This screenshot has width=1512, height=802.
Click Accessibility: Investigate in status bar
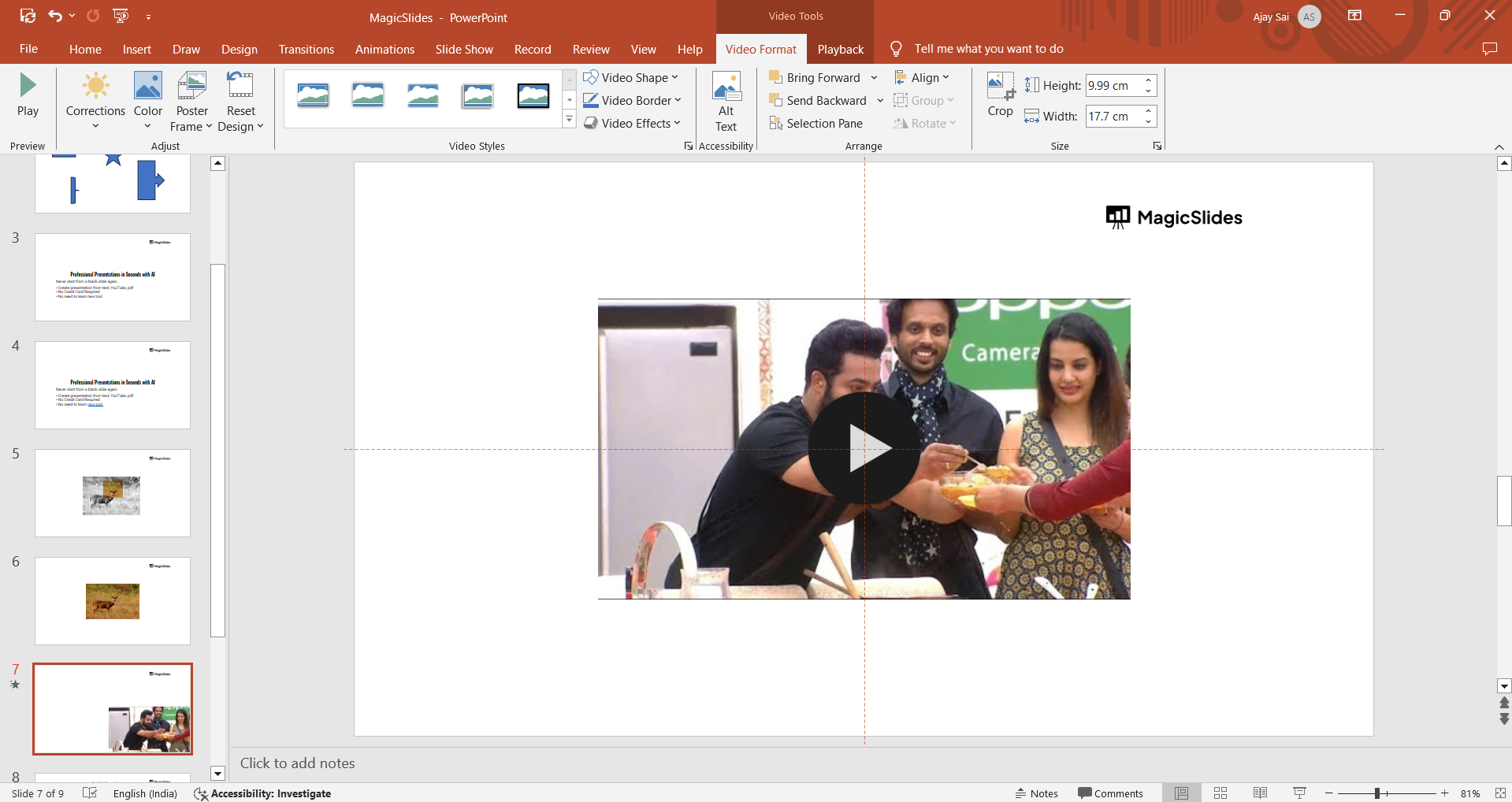(262, 793)
